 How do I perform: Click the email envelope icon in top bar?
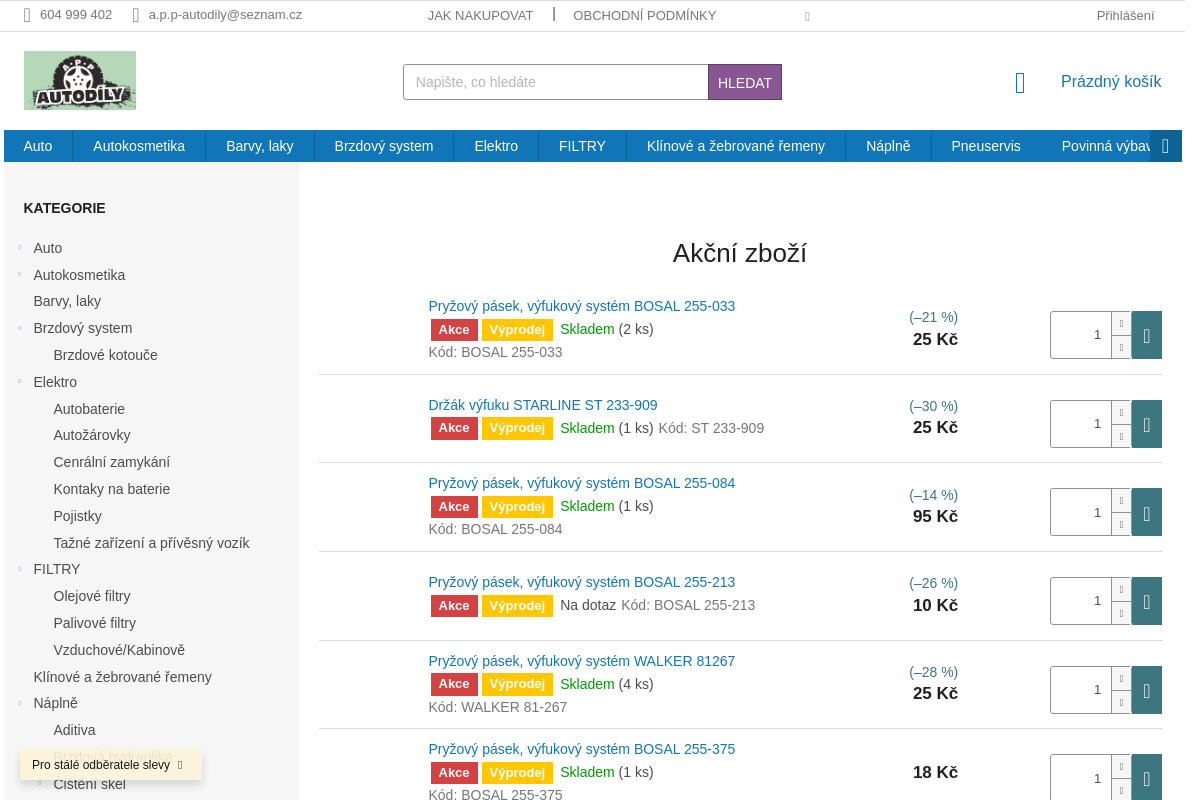coord(135,15)
